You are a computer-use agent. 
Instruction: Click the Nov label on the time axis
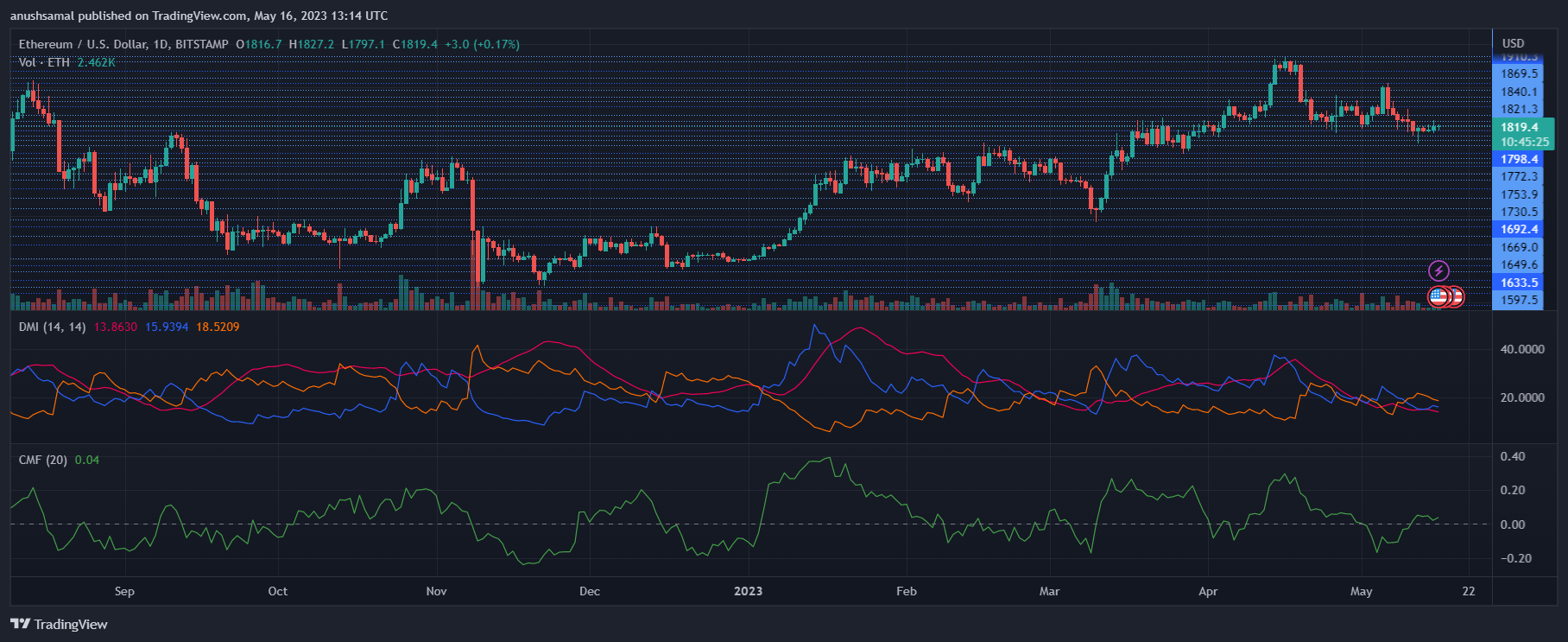click(x=436, y=591)
